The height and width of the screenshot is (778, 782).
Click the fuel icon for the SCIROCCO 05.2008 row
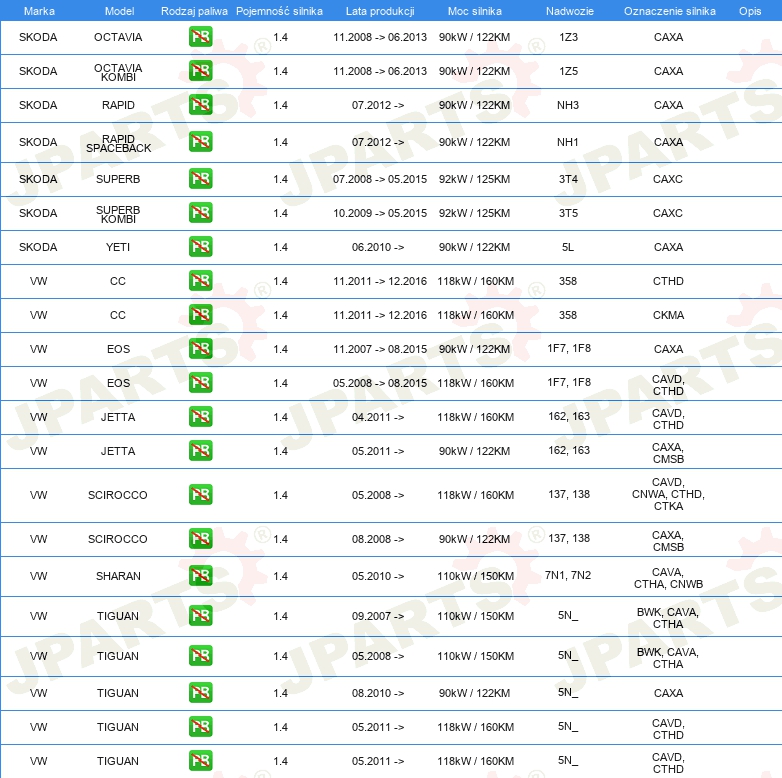(x=200, y=495)
